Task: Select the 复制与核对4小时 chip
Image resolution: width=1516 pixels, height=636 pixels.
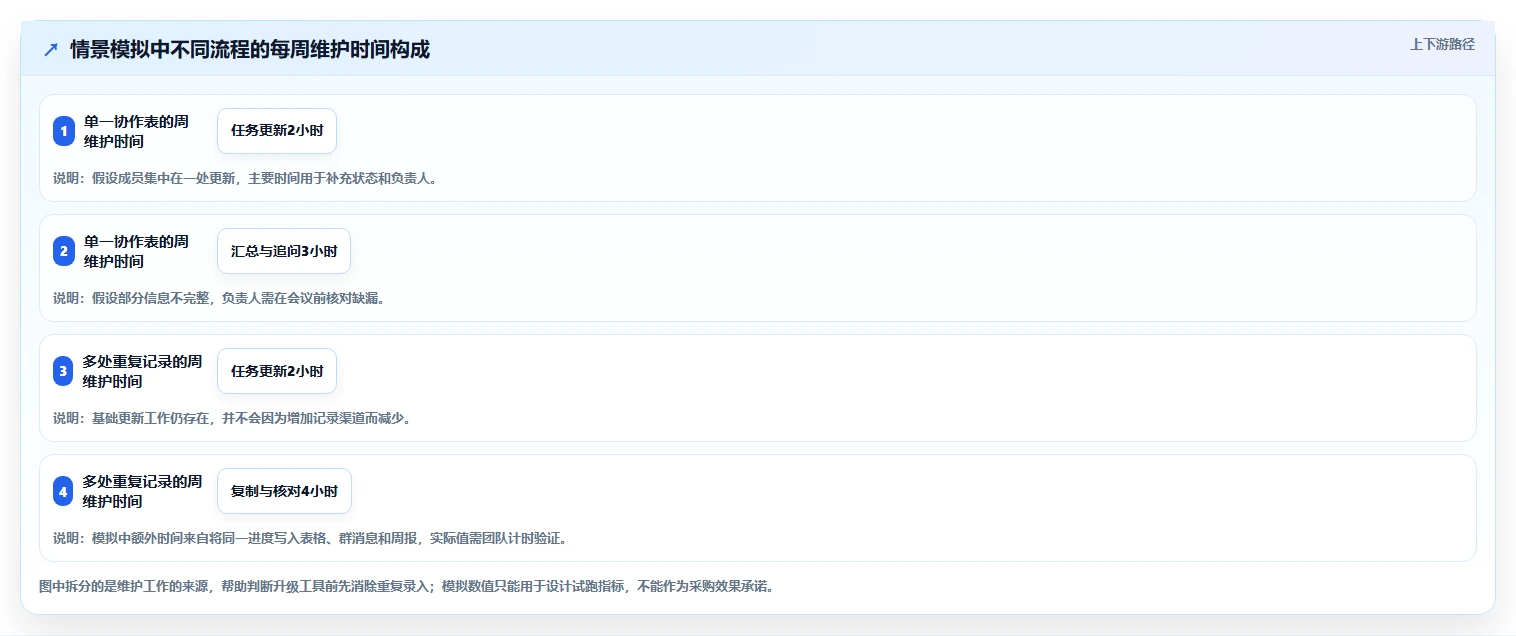Action: [284, 491]
